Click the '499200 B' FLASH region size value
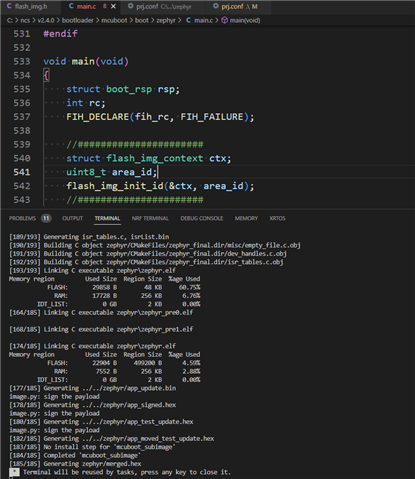 (x=148, y=363)
